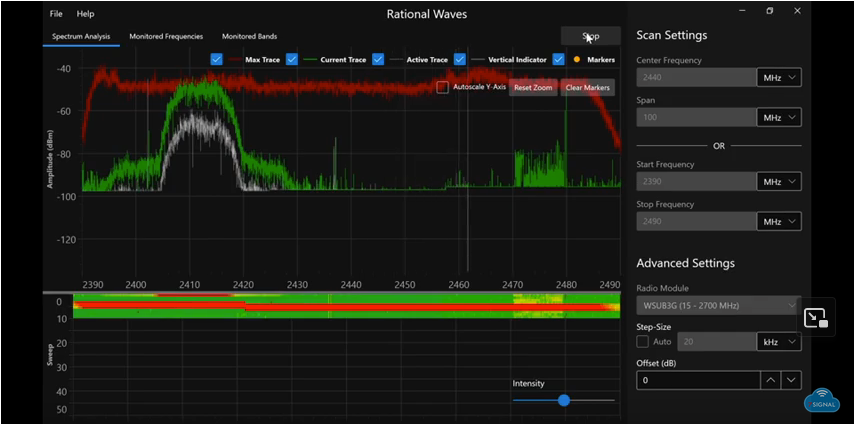Click the picture-in-picture overlay icon

(817, 319)
